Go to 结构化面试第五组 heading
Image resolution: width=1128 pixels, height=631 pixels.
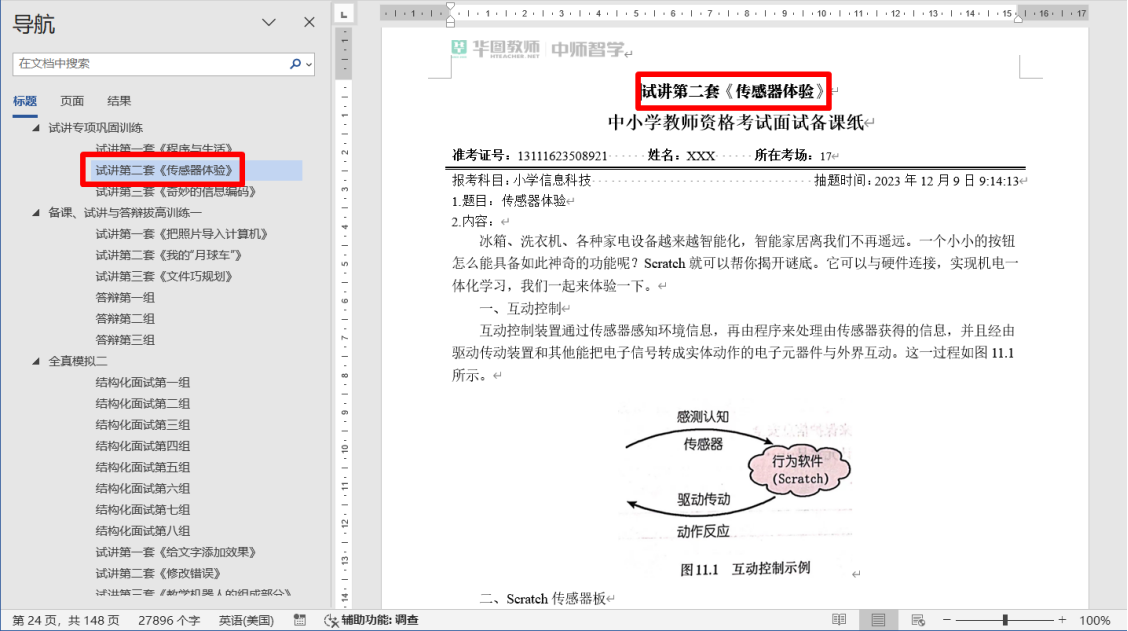click(142, 468)
